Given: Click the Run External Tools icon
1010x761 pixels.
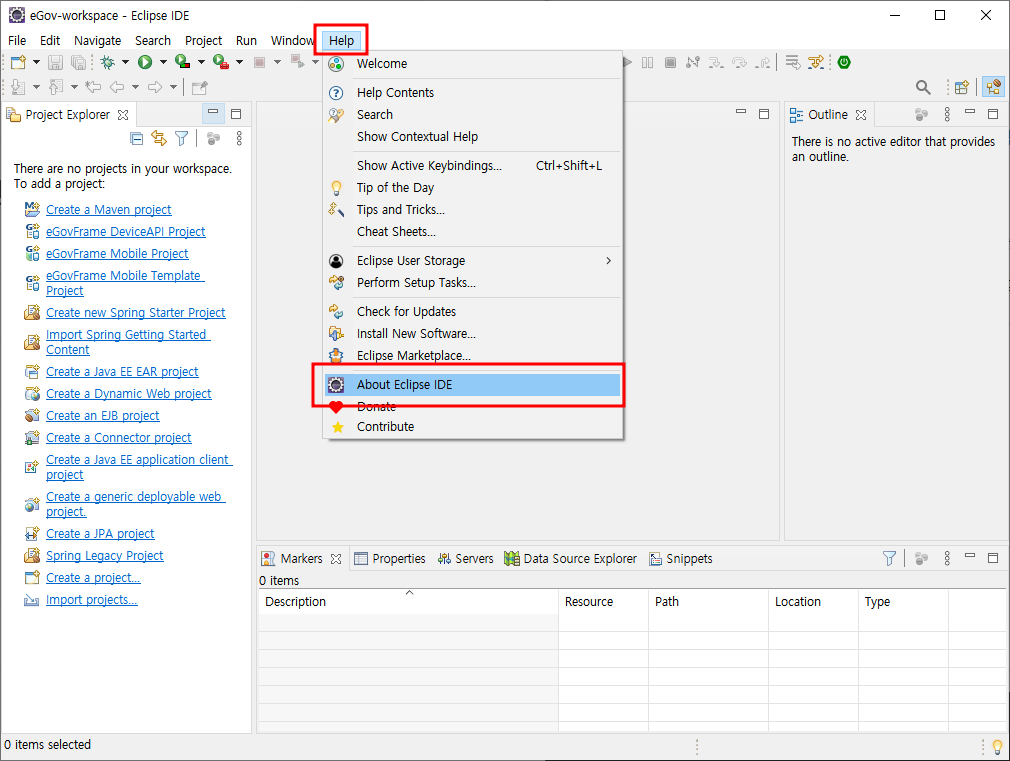Looking at the screenshot, I should coord(221,63).
